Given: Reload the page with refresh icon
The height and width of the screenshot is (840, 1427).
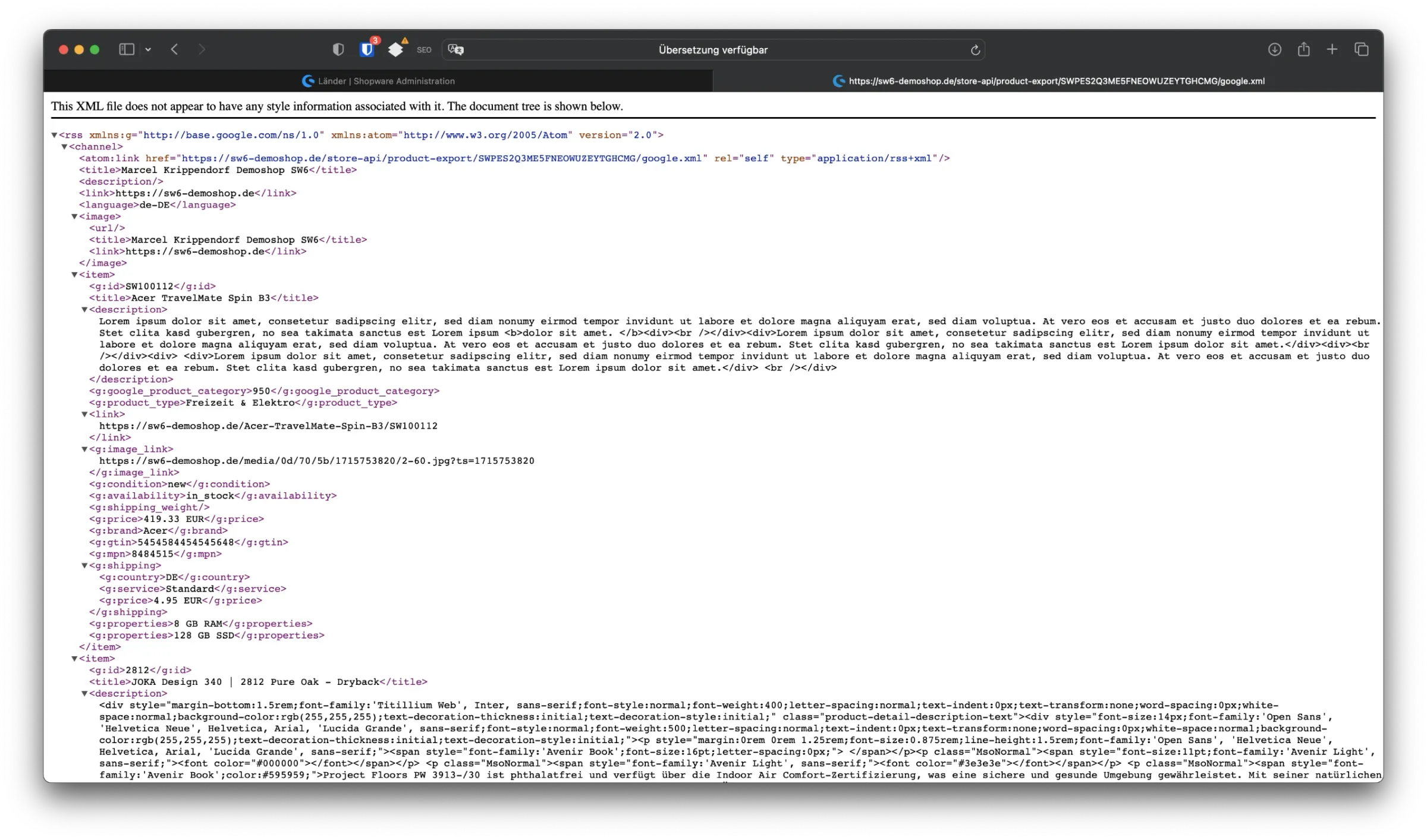Looking at the screenshot, I should (x=975, y=50).
